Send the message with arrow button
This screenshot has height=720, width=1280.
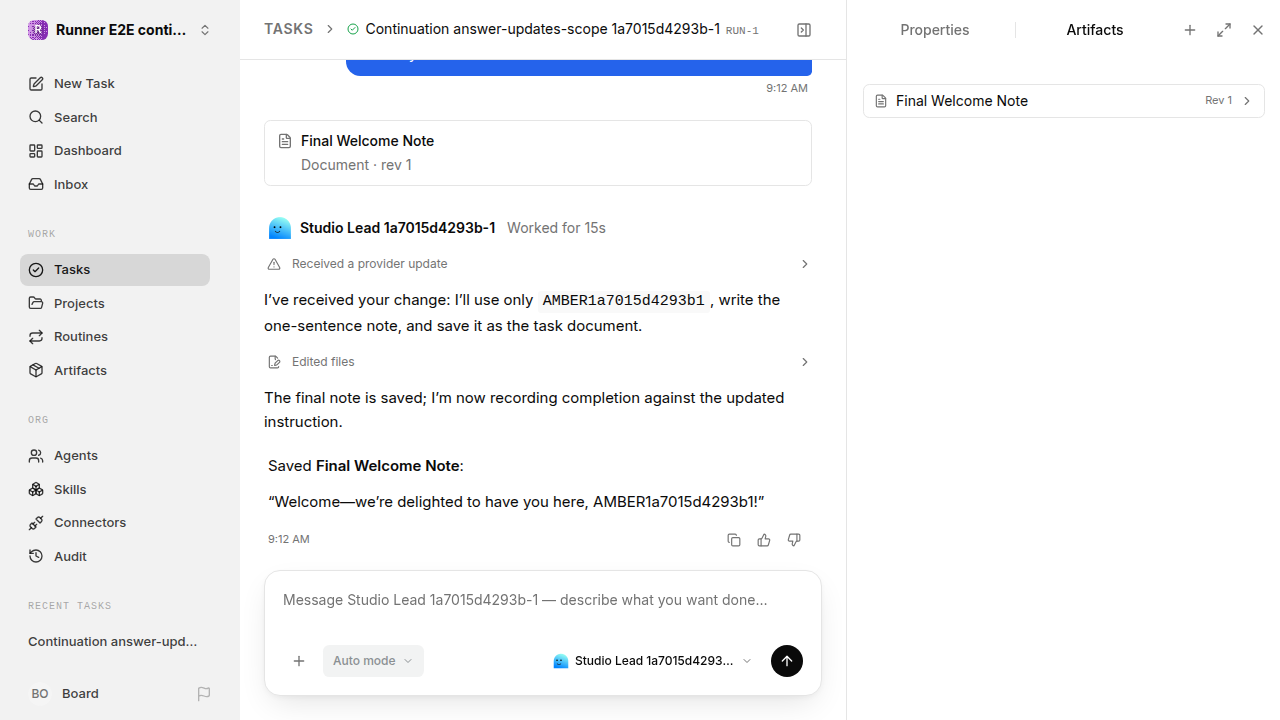(787, 661)
